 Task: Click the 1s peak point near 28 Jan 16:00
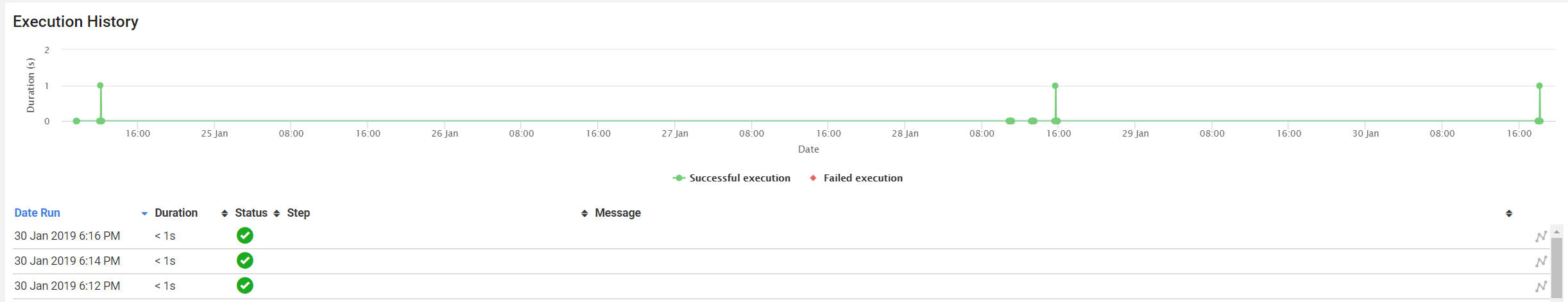coord(1055,85)
